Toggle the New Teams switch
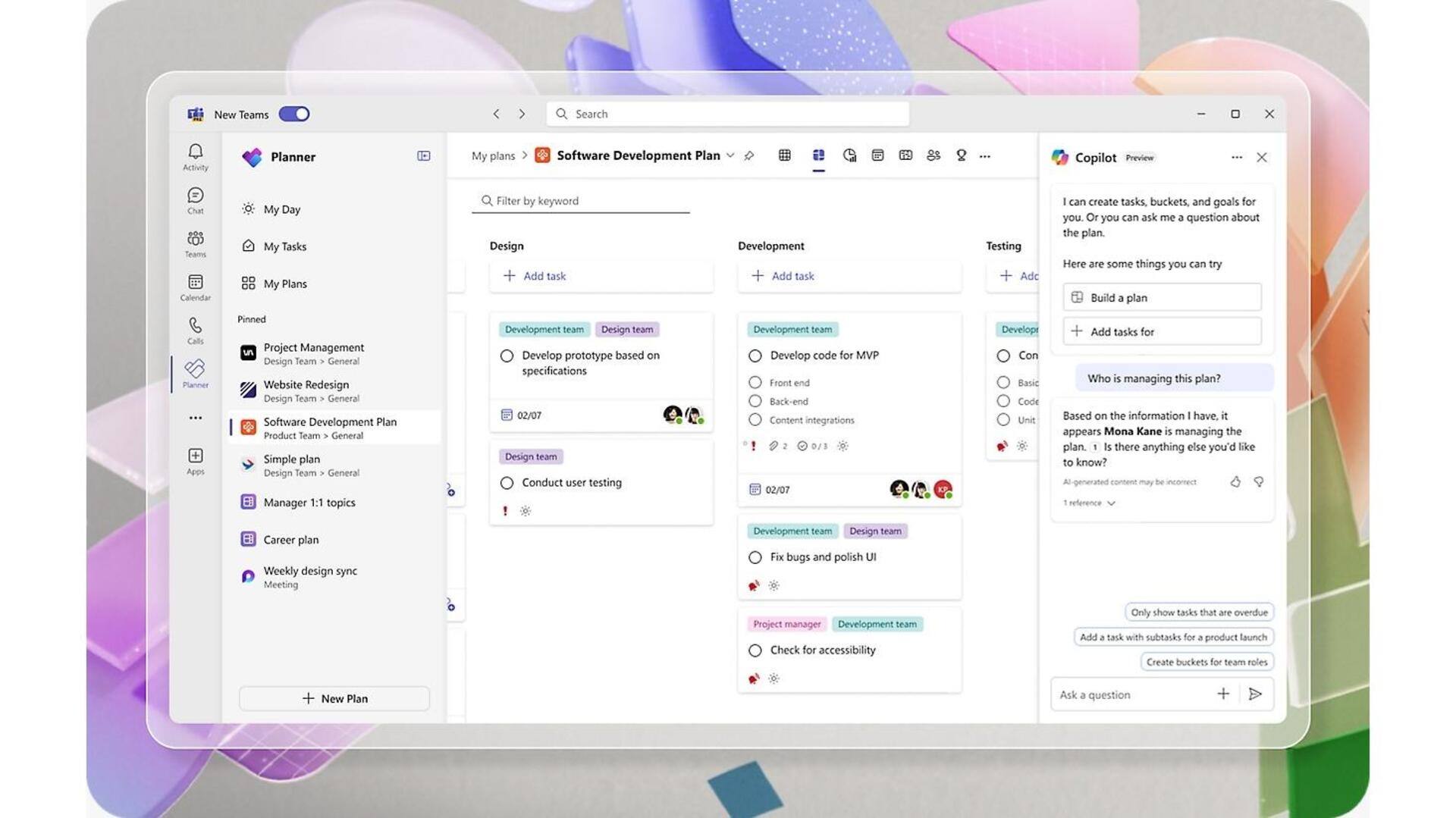 click(294, 114)
